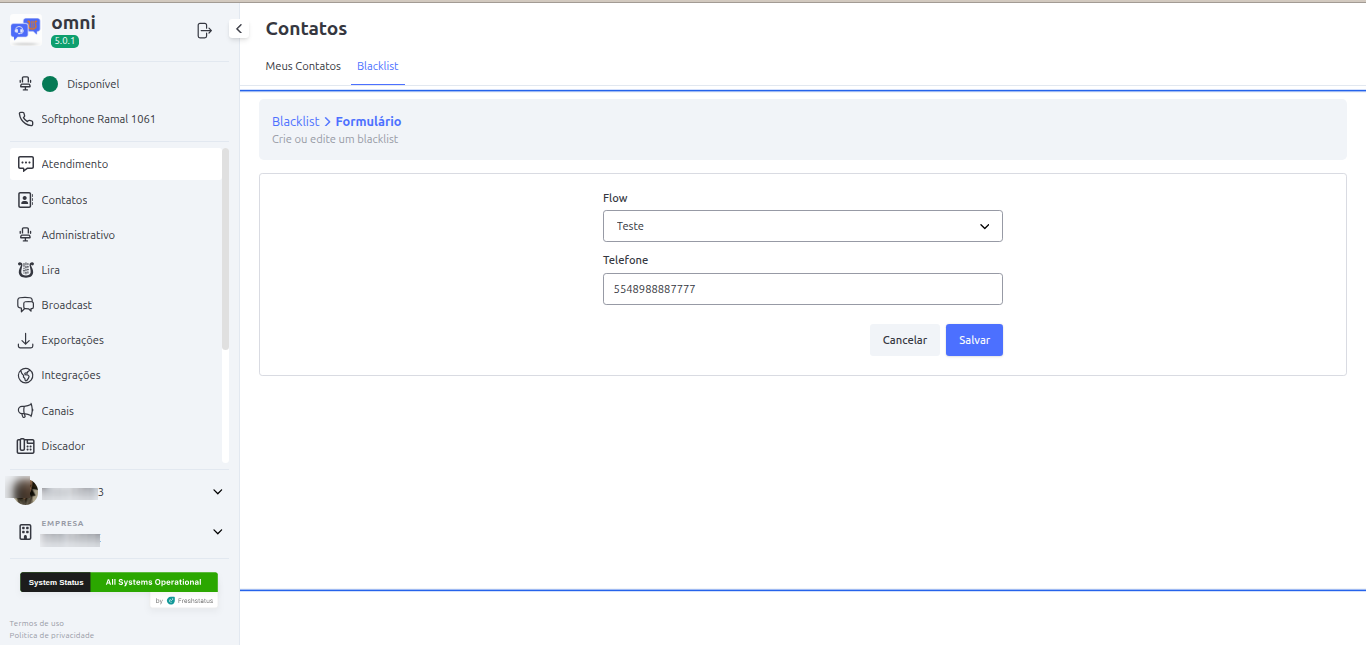
Task: Click the Broadcast icon in the sidebar
Action: coord(26,305)
